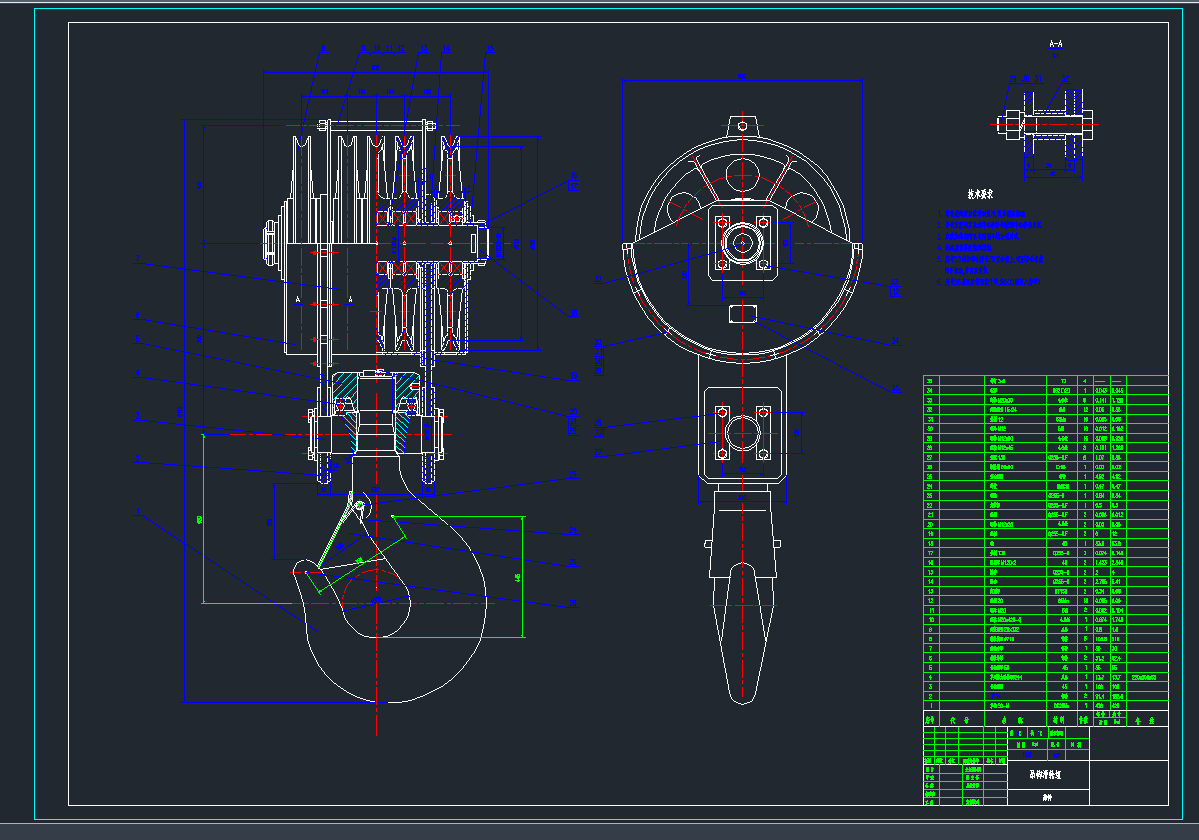The width and height of the screenshot is (1199, 840).
Task: Click the lifting eye atop the pulley housing
Action: 741,126
